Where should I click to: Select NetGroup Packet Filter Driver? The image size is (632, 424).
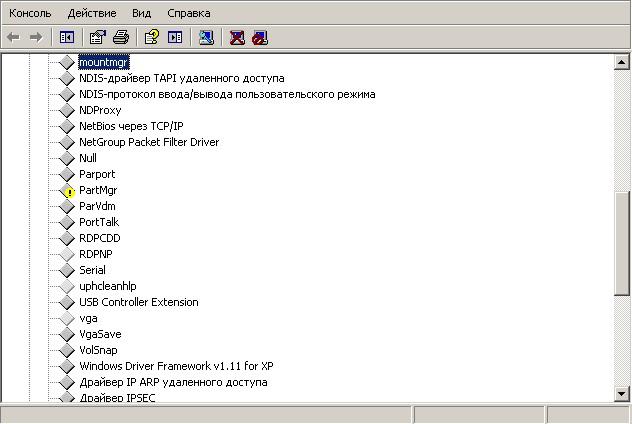click(x=149, y=142)
